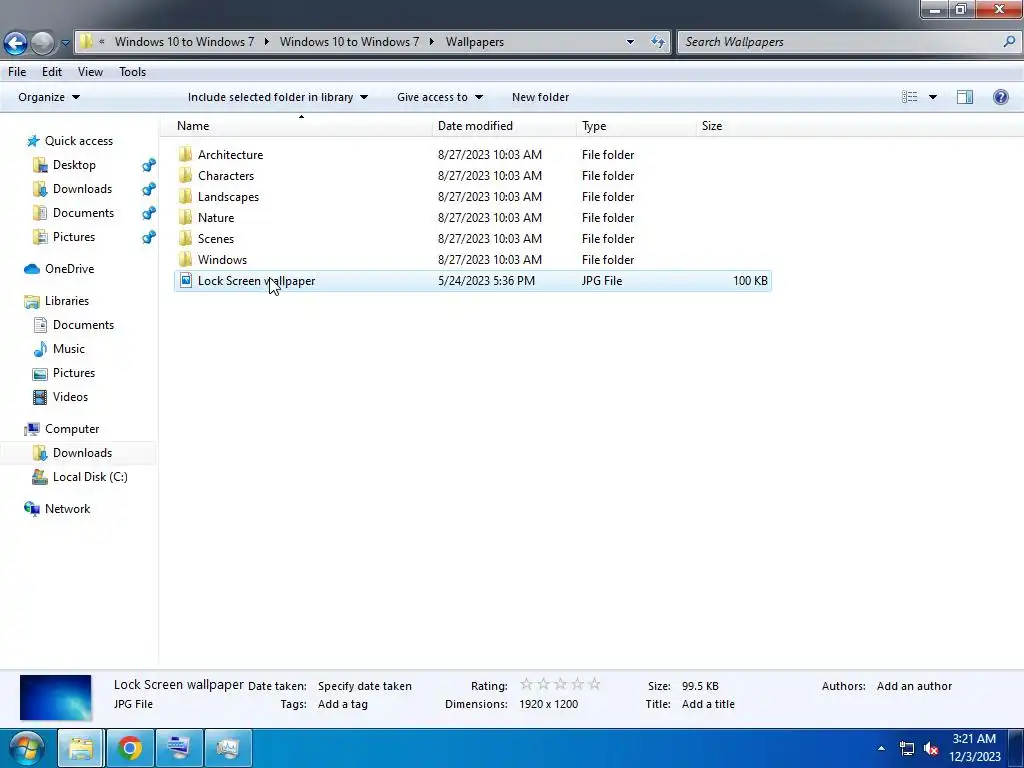Open the Music library
Screen dimensions: 1024x768
point(59,349)
